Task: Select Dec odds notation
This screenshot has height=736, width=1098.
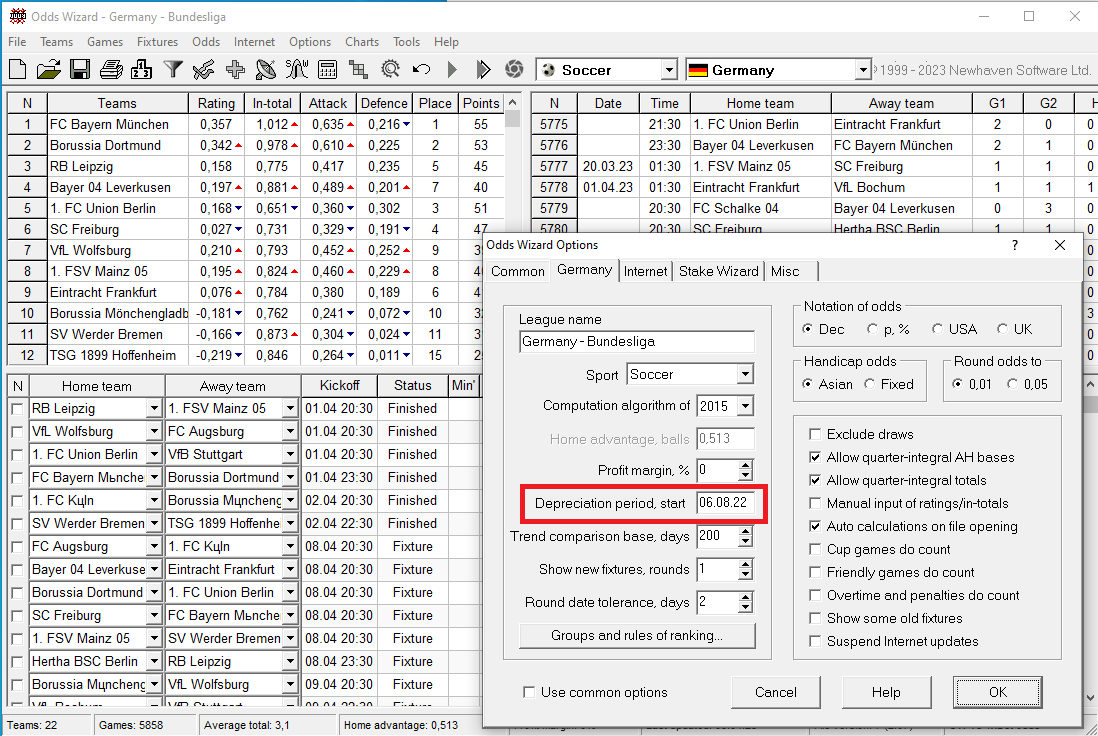Action: [x=807, y=329]
